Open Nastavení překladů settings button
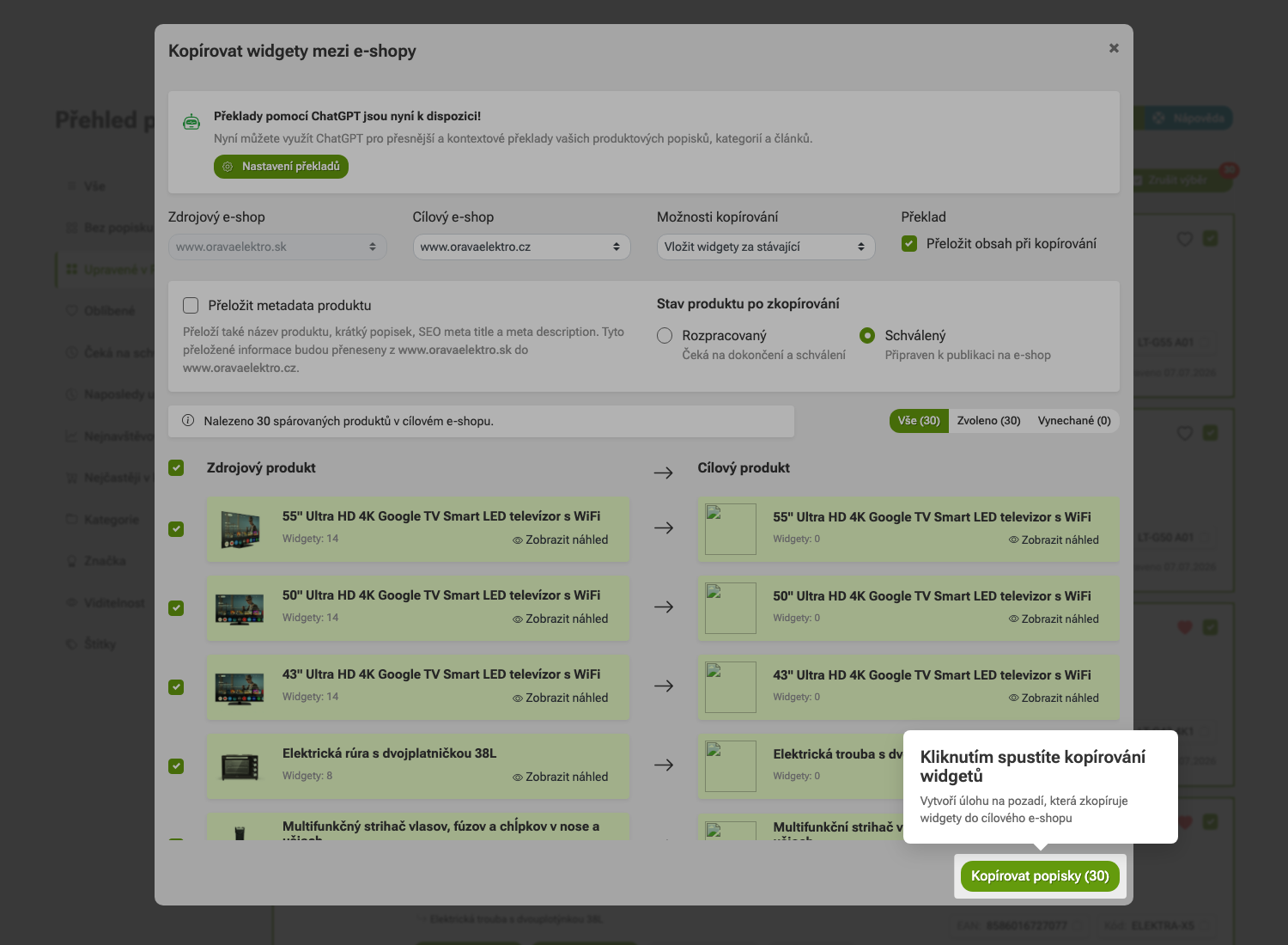 point(281,167)
